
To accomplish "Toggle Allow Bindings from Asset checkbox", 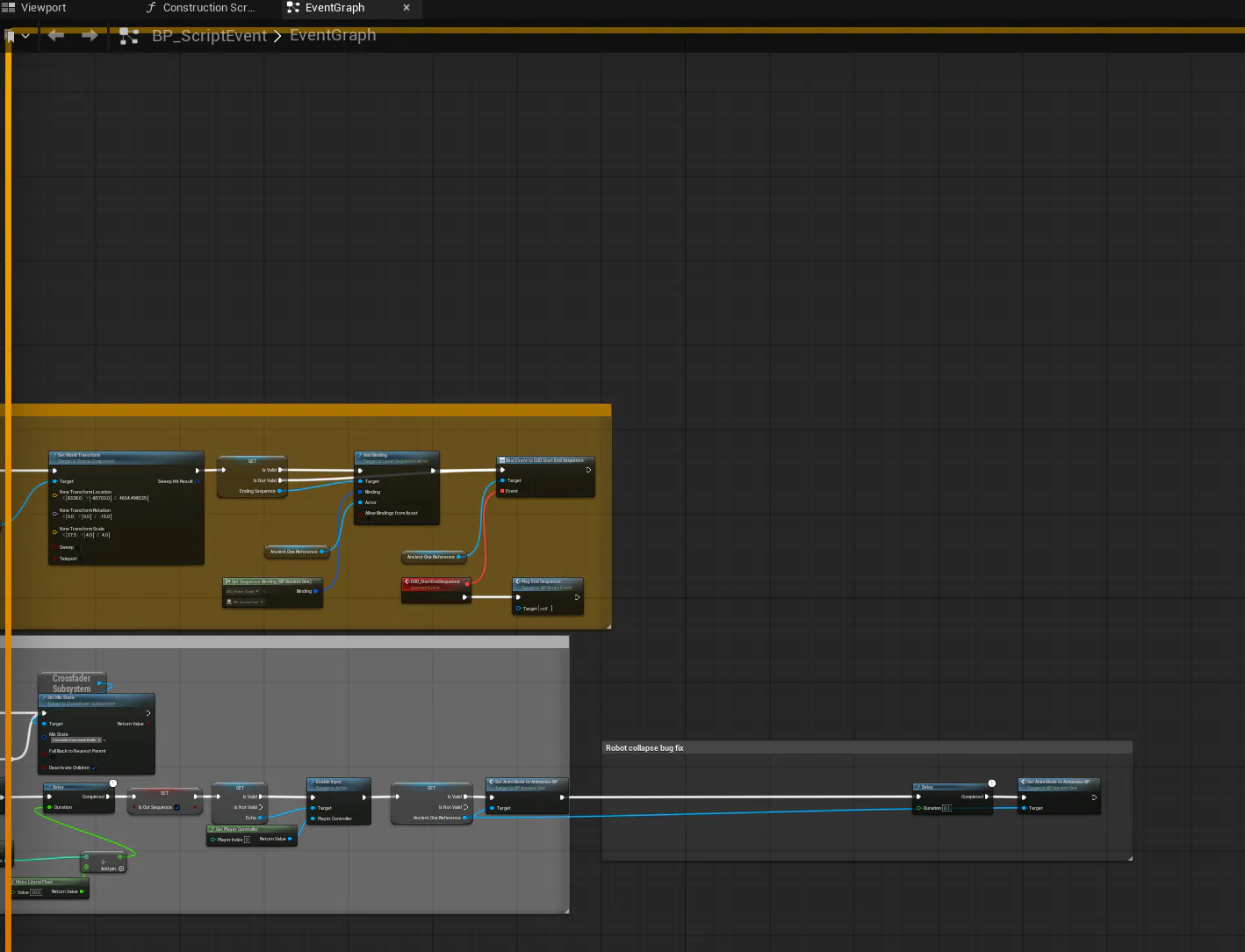I will click(368, 519).
